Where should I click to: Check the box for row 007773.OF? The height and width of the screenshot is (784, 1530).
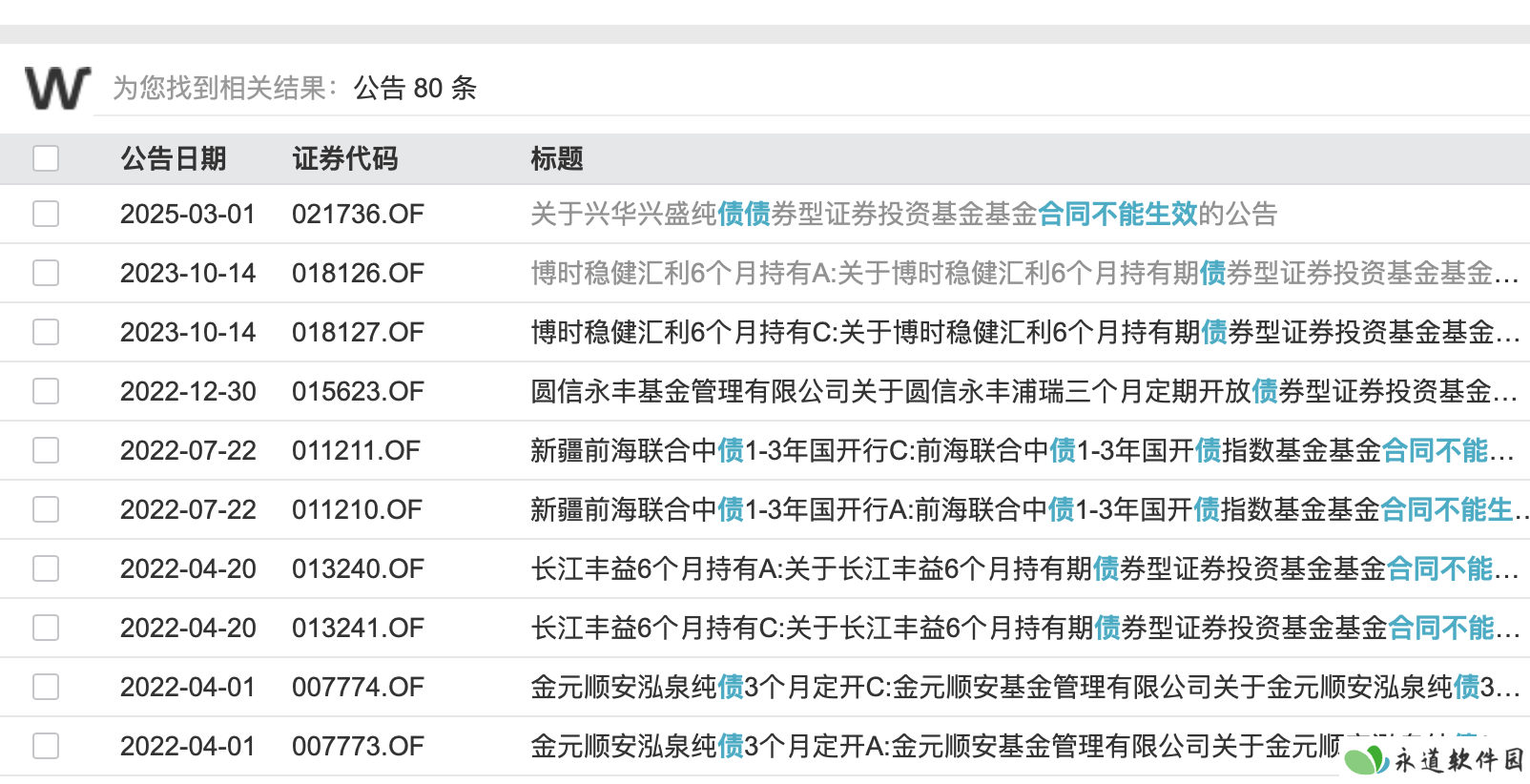[46, 746]
